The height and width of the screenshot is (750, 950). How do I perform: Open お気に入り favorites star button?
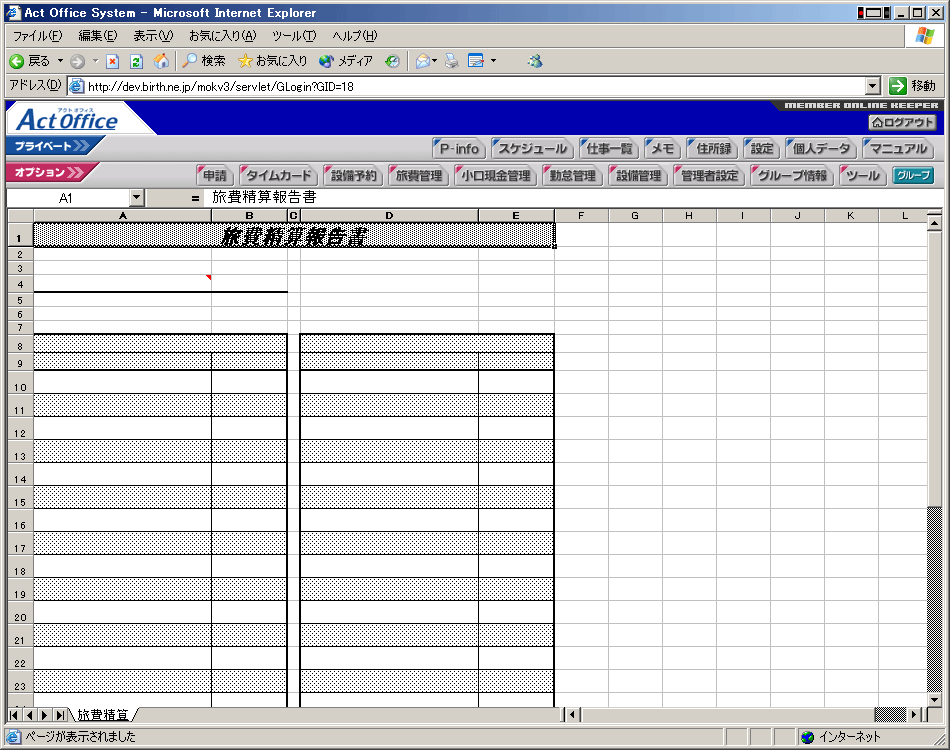point(272,61)
